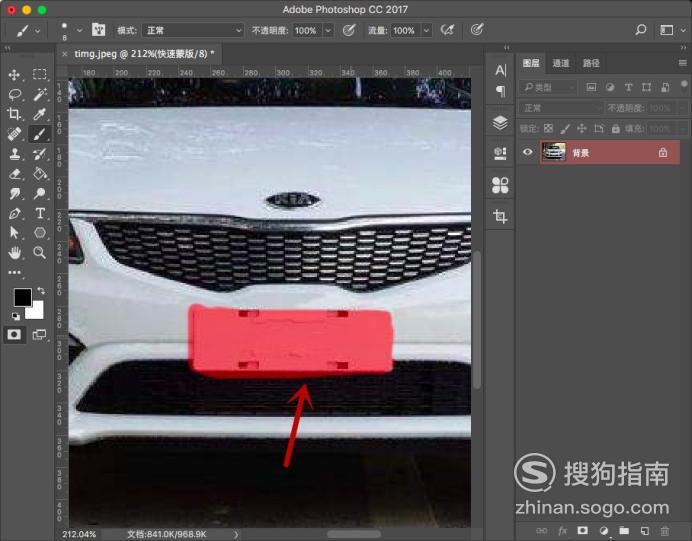The width and height of the screenshot is (692, 541).
Task: Select the Hand tool
Action: (14, 252)
